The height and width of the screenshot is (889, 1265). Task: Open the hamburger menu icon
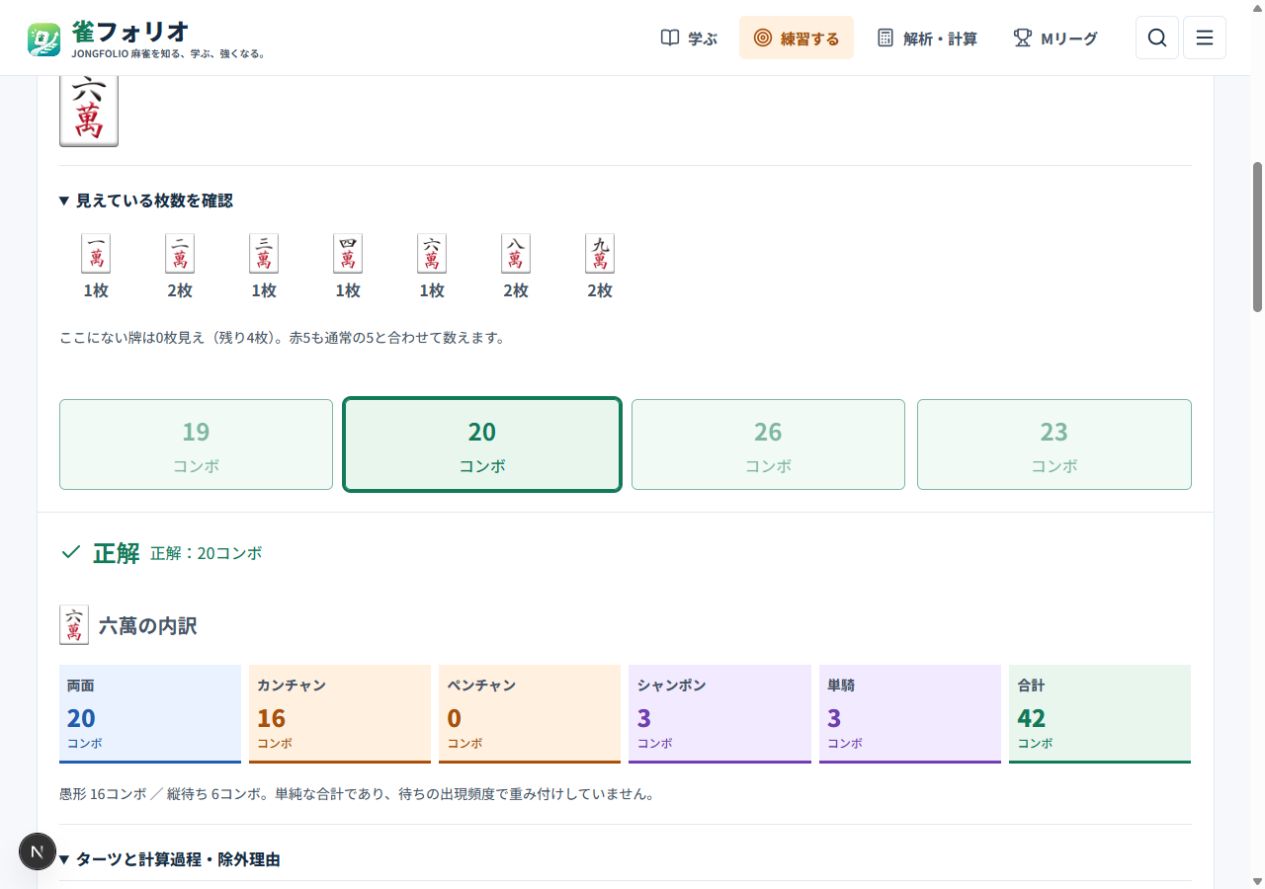1204,38
